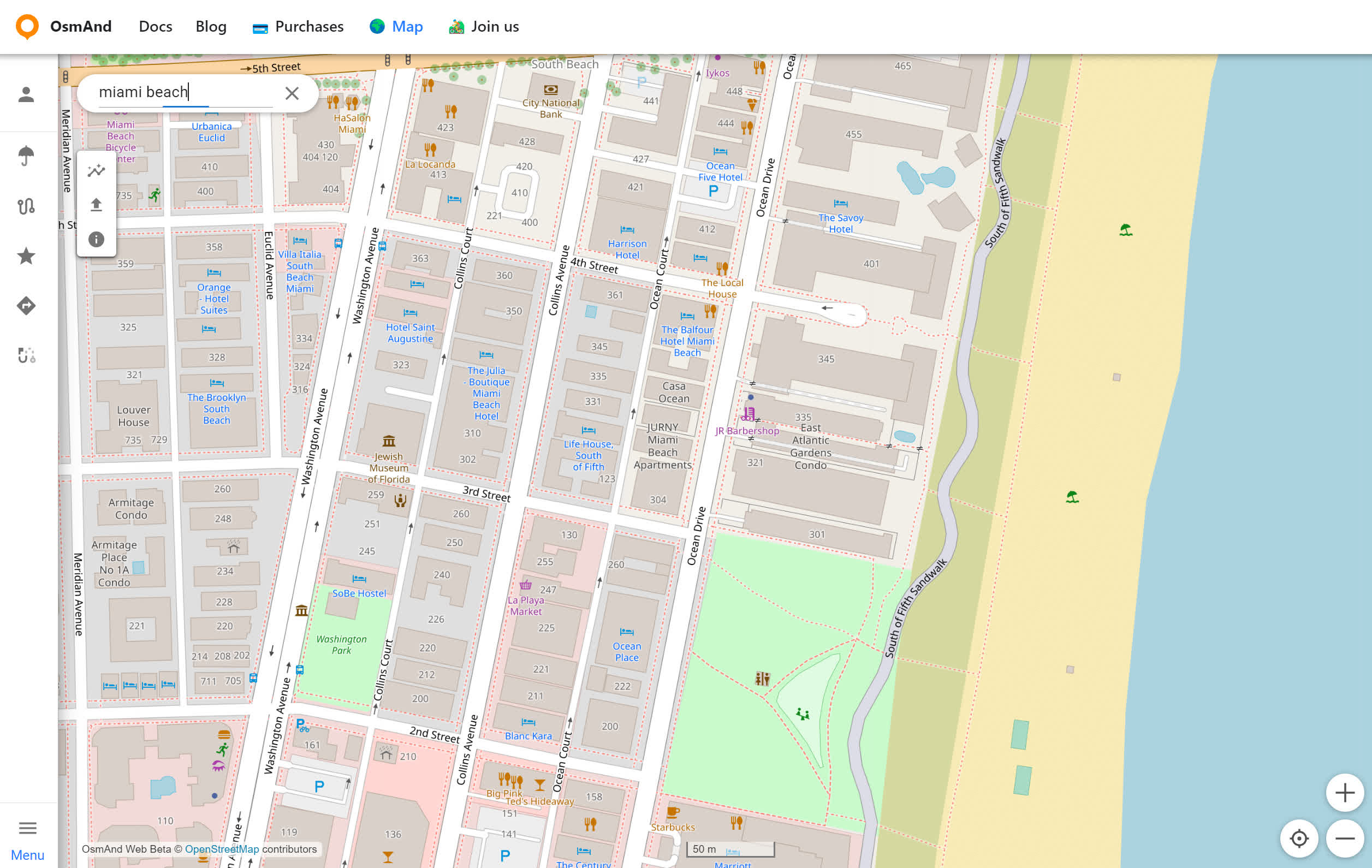Open the plan route icon in sidebar
Image resolution: width=1372 pixels, height=868 pixels.
point(26,355)
